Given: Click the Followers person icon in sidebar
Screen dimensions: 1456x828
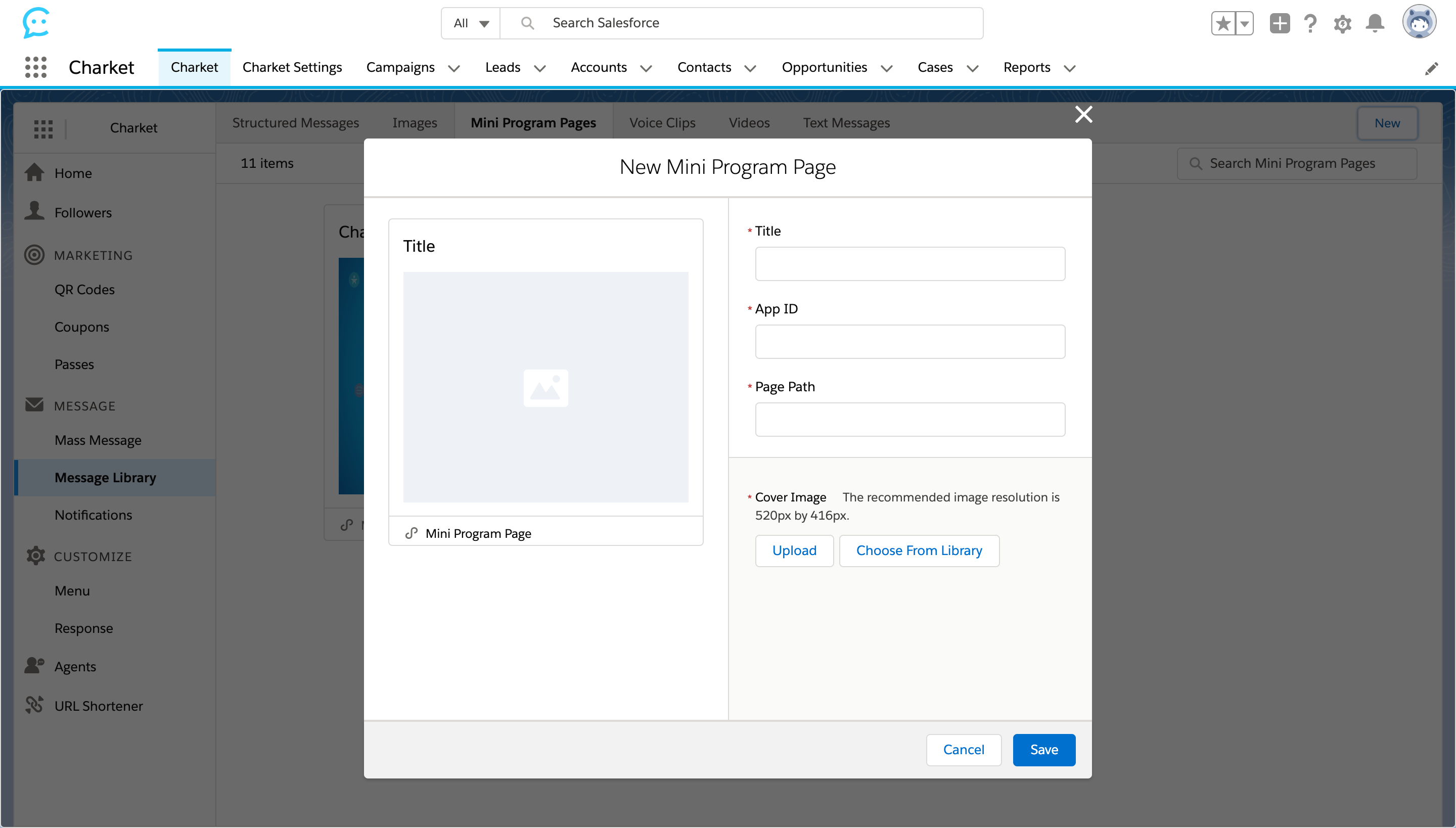Looking at the screenshot, I should coord(34,211).
